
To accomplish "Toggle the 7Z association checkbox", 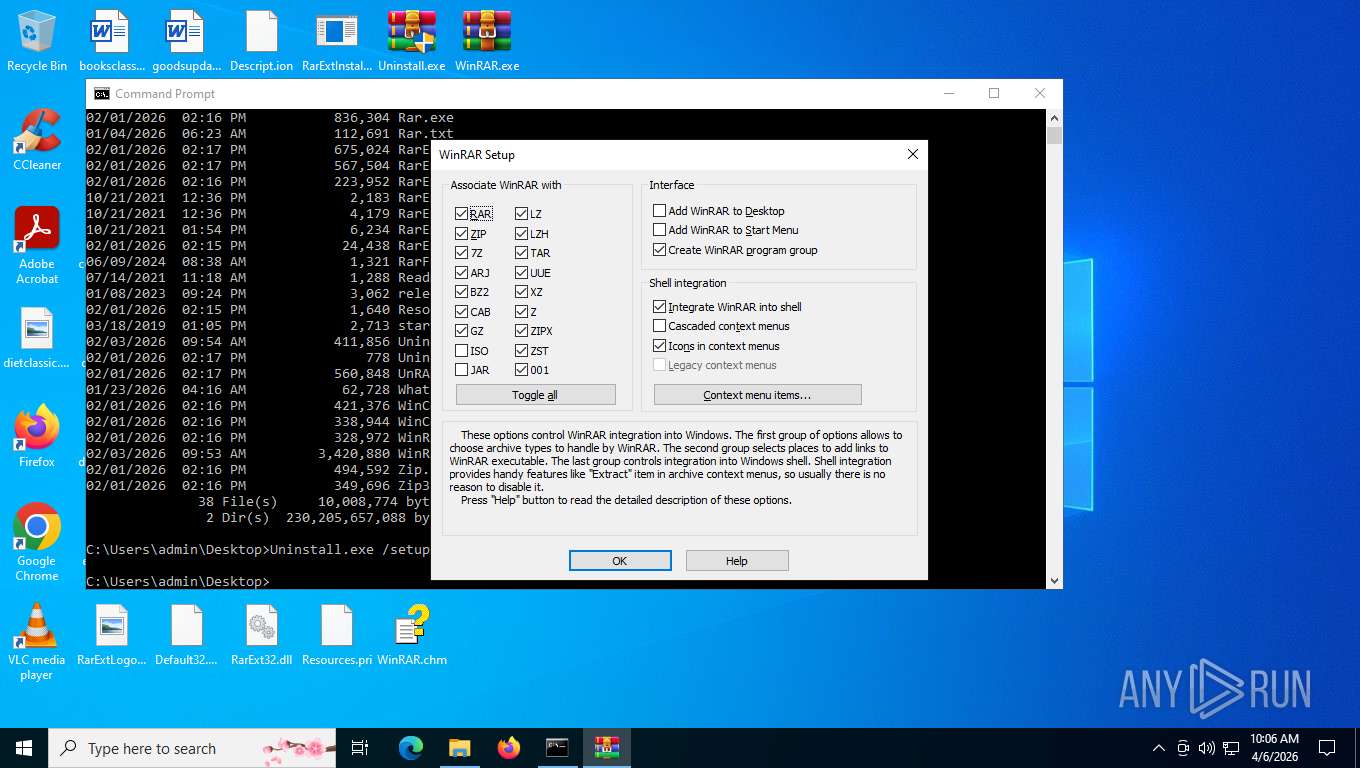I will [x=461, y=253].
